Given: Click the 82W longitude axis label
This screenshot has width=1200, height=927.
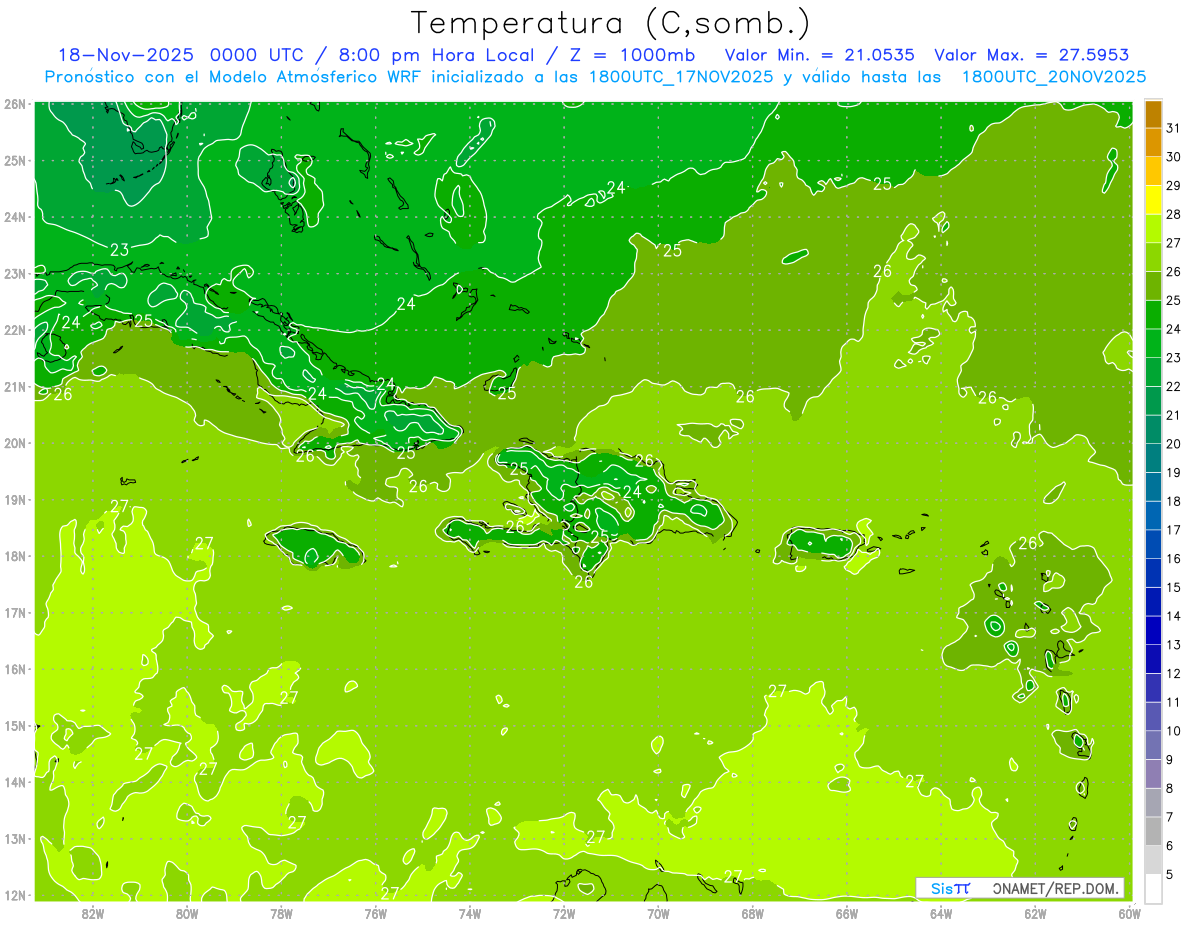Looking at the screenshot, I should (x=93, y=913).
